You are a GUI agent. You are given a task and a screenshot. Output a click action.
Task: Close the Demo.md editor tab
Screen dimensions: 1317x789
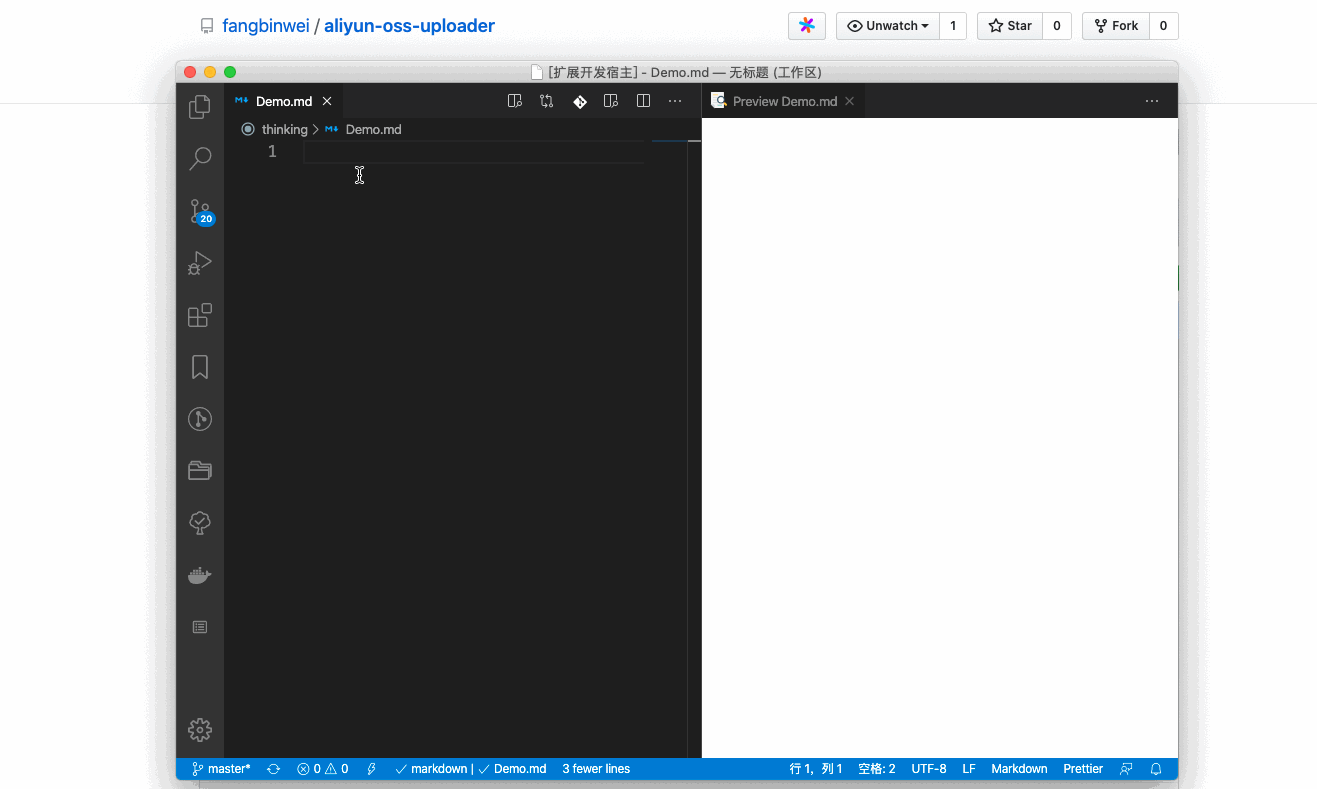pos(327,101)
